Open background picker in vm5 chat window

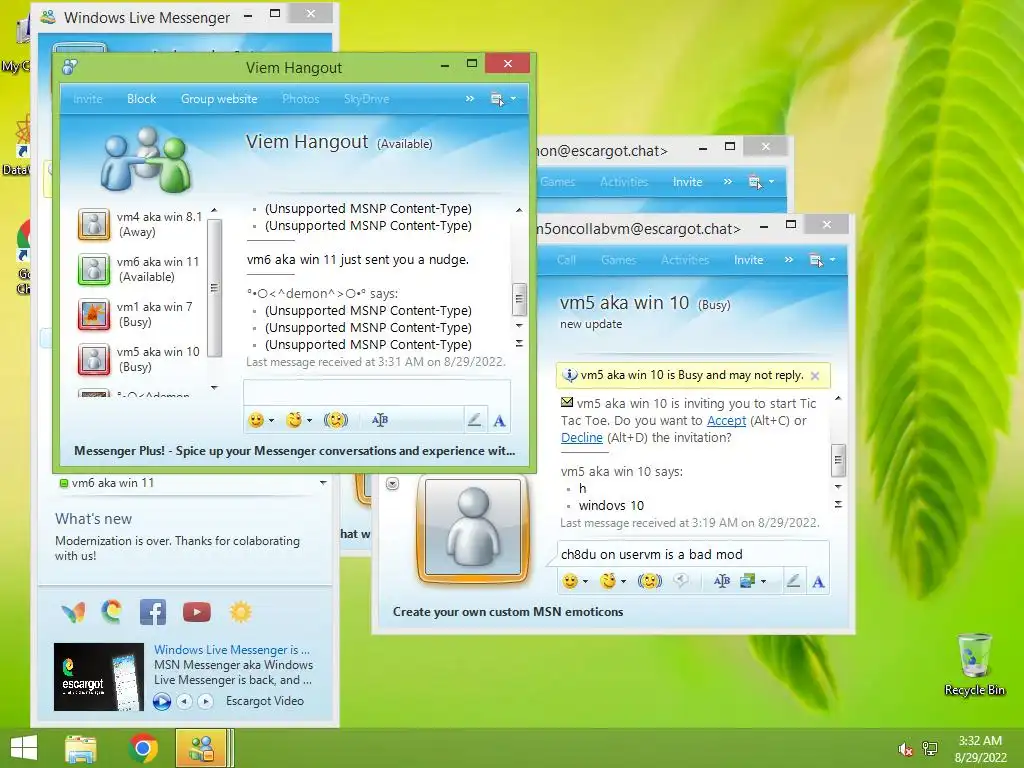tap(747, 581)
